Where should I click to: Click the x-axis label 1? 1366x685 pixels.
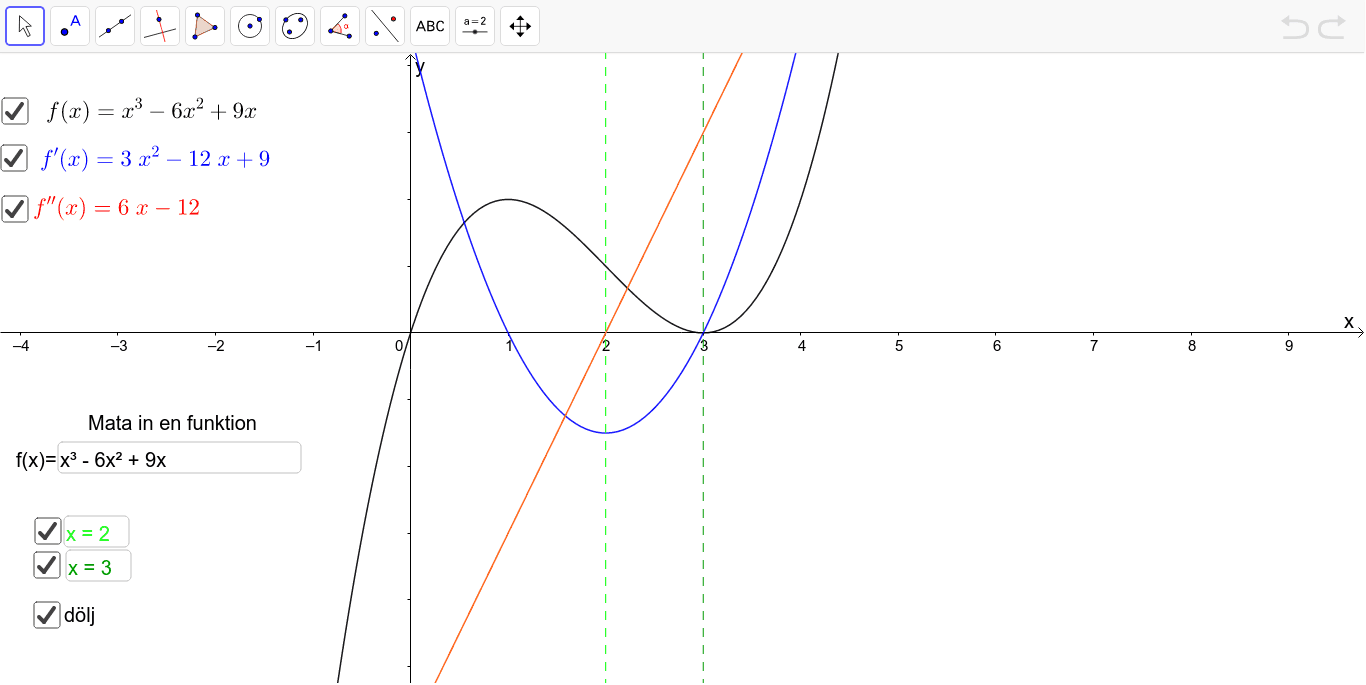(509, 346)
